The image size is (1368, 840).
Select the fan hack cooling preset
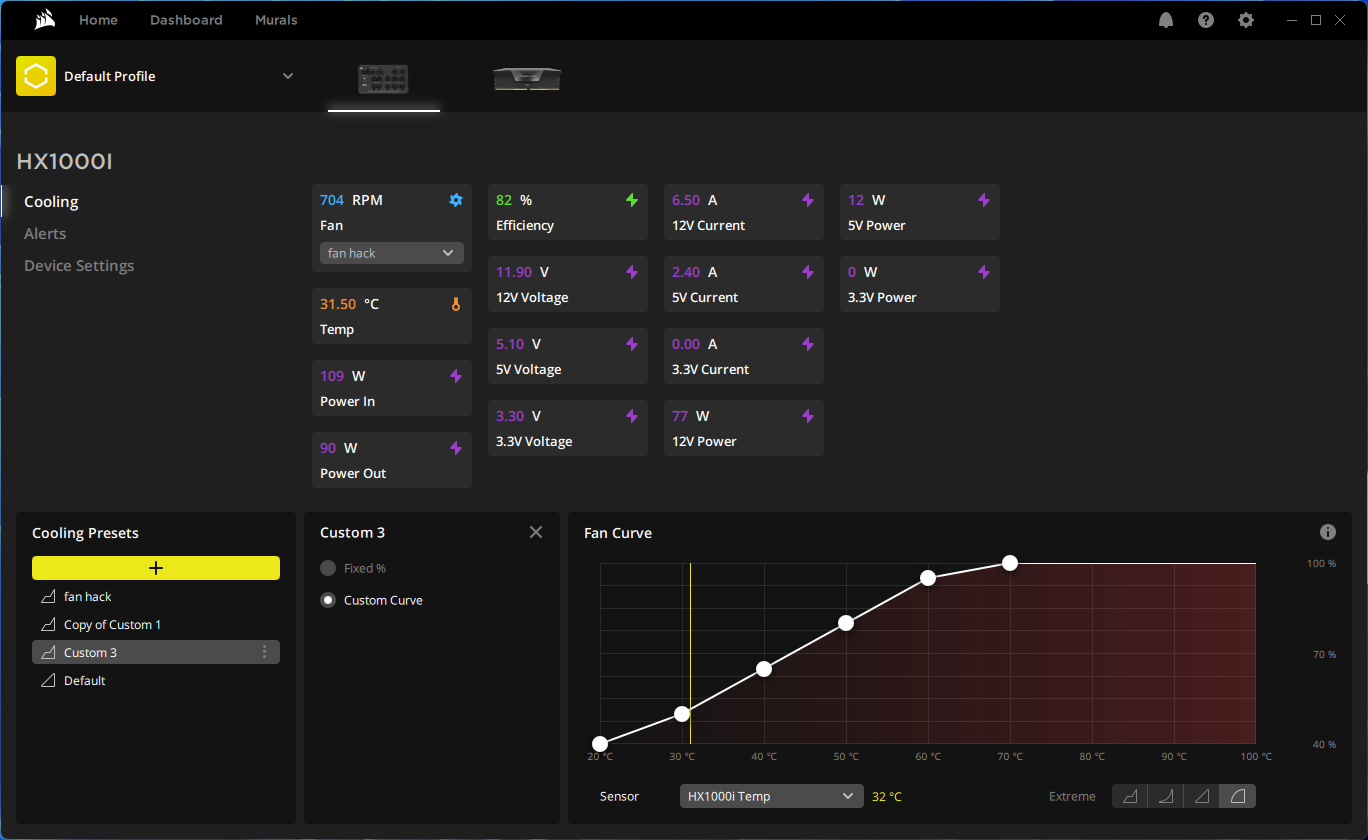coord(156,597)
